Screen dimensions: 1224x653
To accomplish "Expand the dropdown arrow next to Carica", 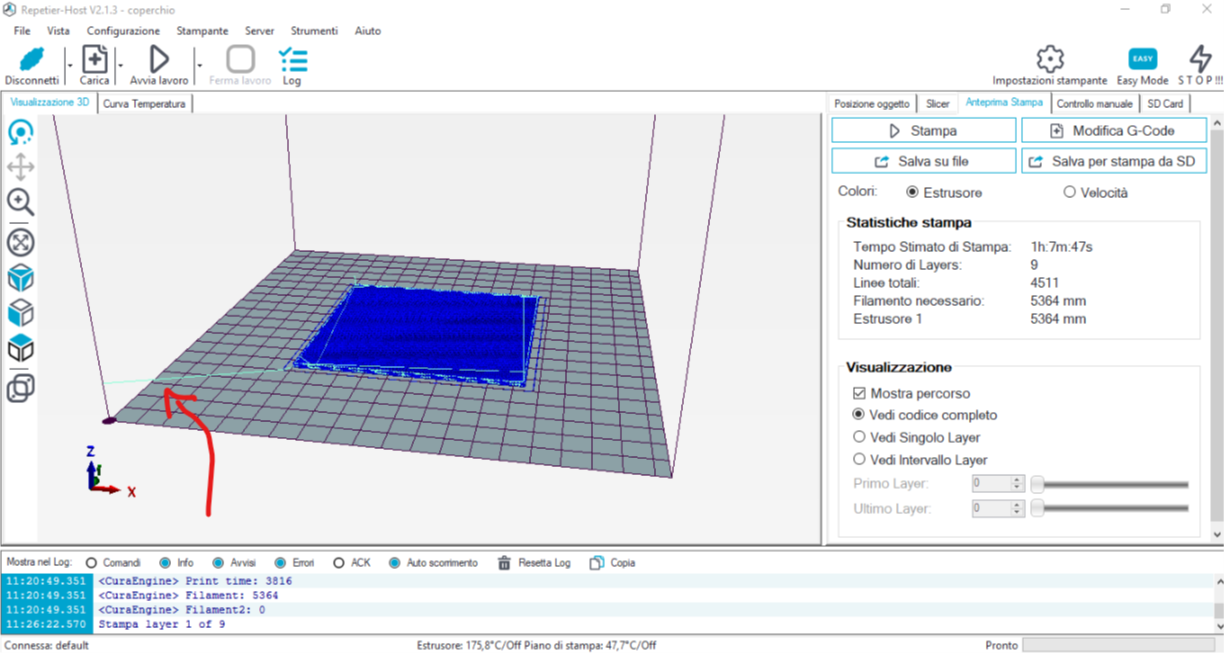I will [121, 65].
